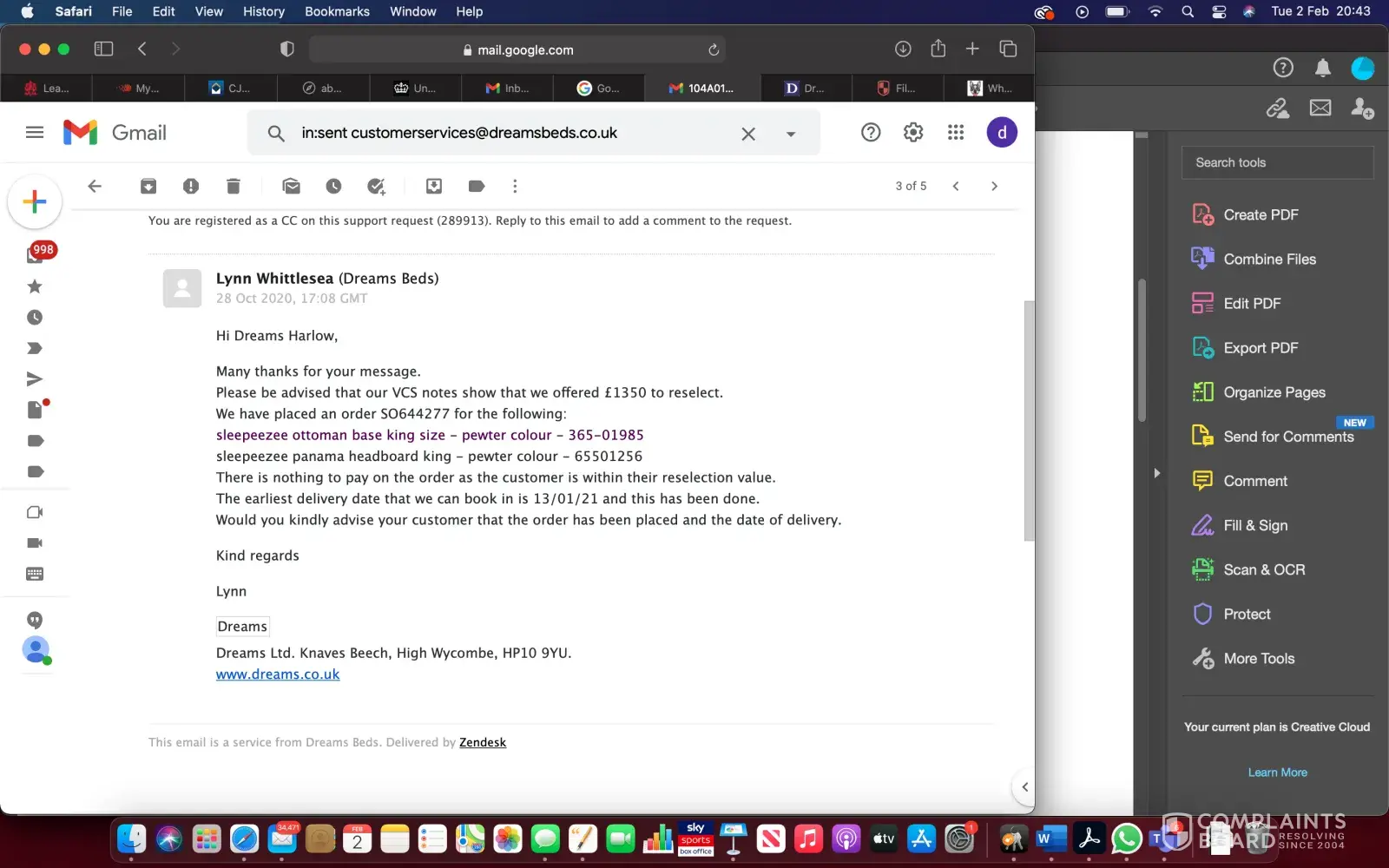Click the Labels tag icon in toolbar
The image size is (1389, 868).
[476, 186]
